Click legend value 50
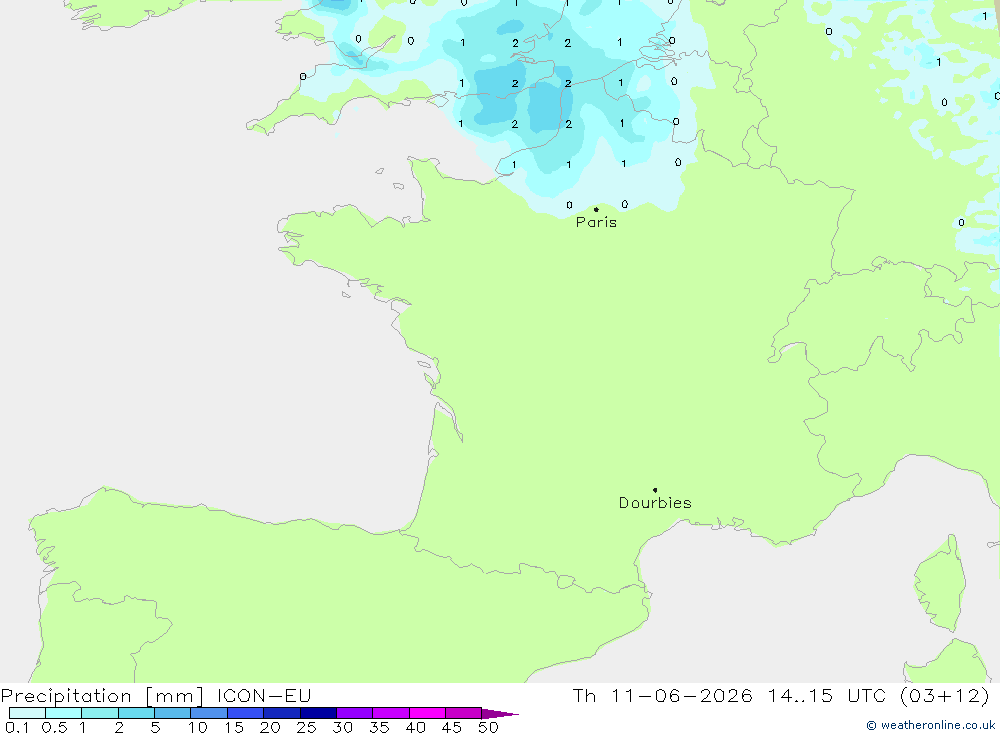 pos(489,727)
